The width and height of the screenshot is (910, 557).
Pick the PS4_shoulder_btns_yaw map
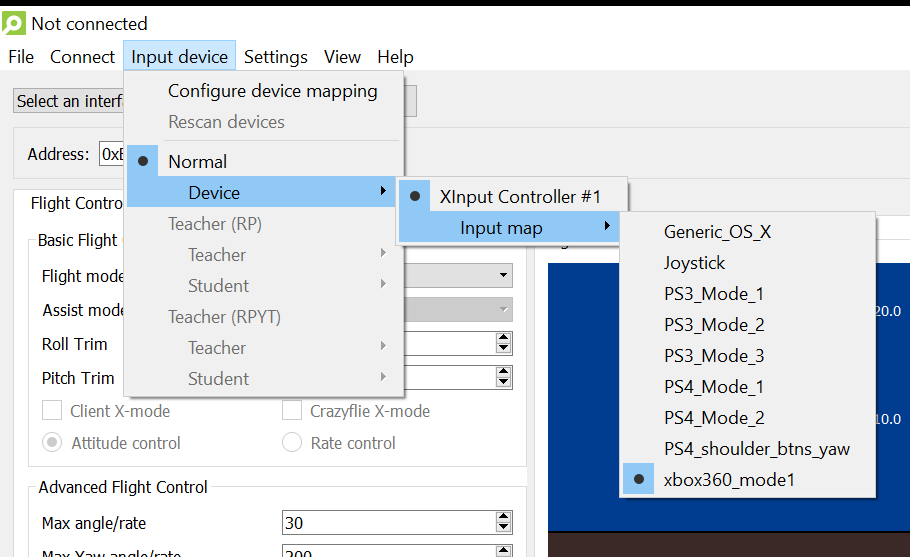[x=756, y=449]
